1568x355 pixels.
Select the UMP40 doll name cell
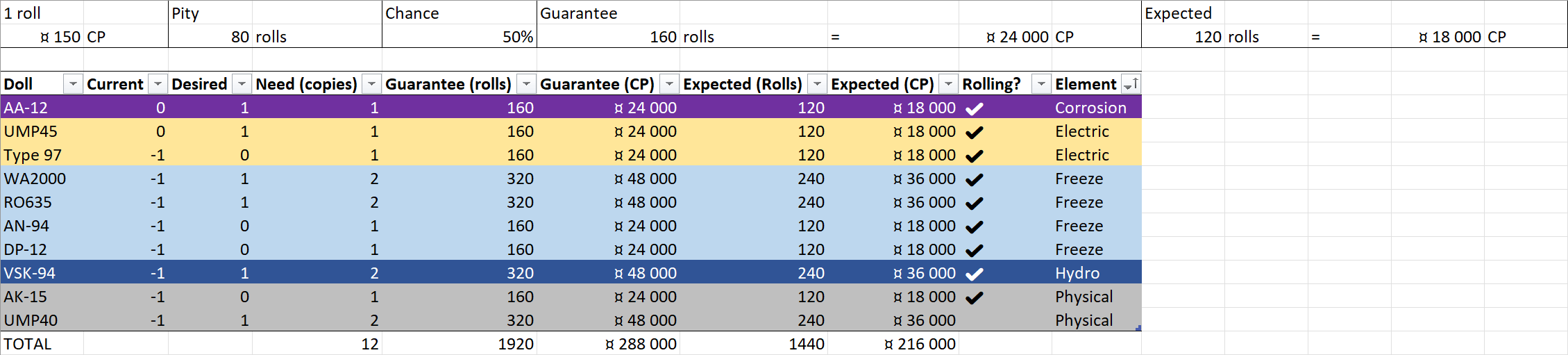click(42, 320)
